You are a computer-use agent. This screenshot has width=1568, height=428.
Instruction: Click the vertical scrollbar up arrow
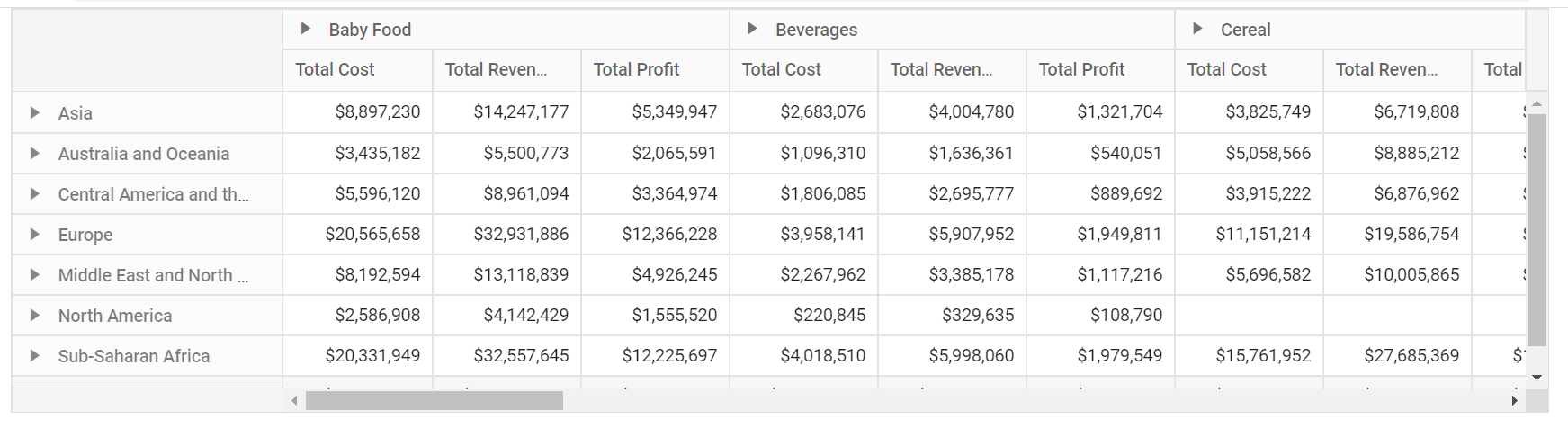point(1537,103)
